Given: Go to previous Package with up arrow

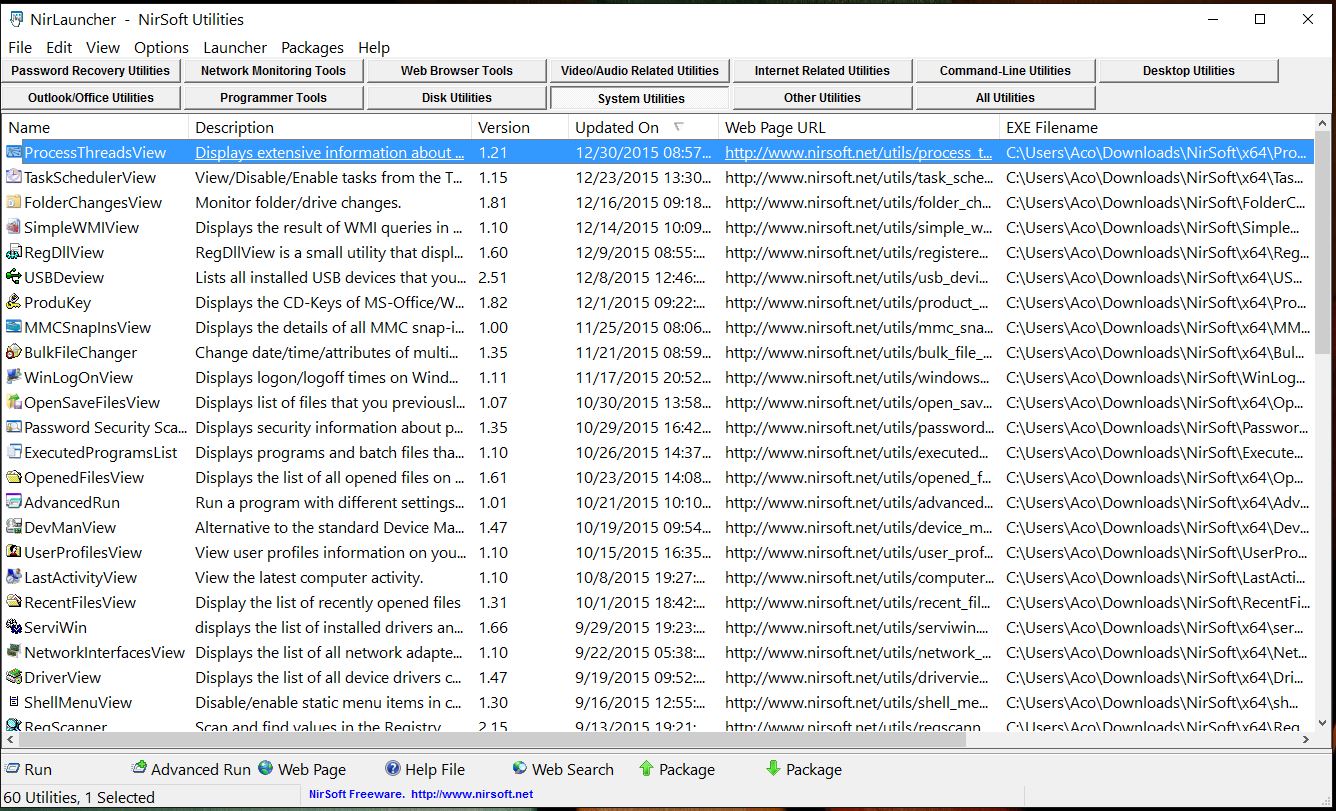Looking at the screenshot, I should point(677,769).
